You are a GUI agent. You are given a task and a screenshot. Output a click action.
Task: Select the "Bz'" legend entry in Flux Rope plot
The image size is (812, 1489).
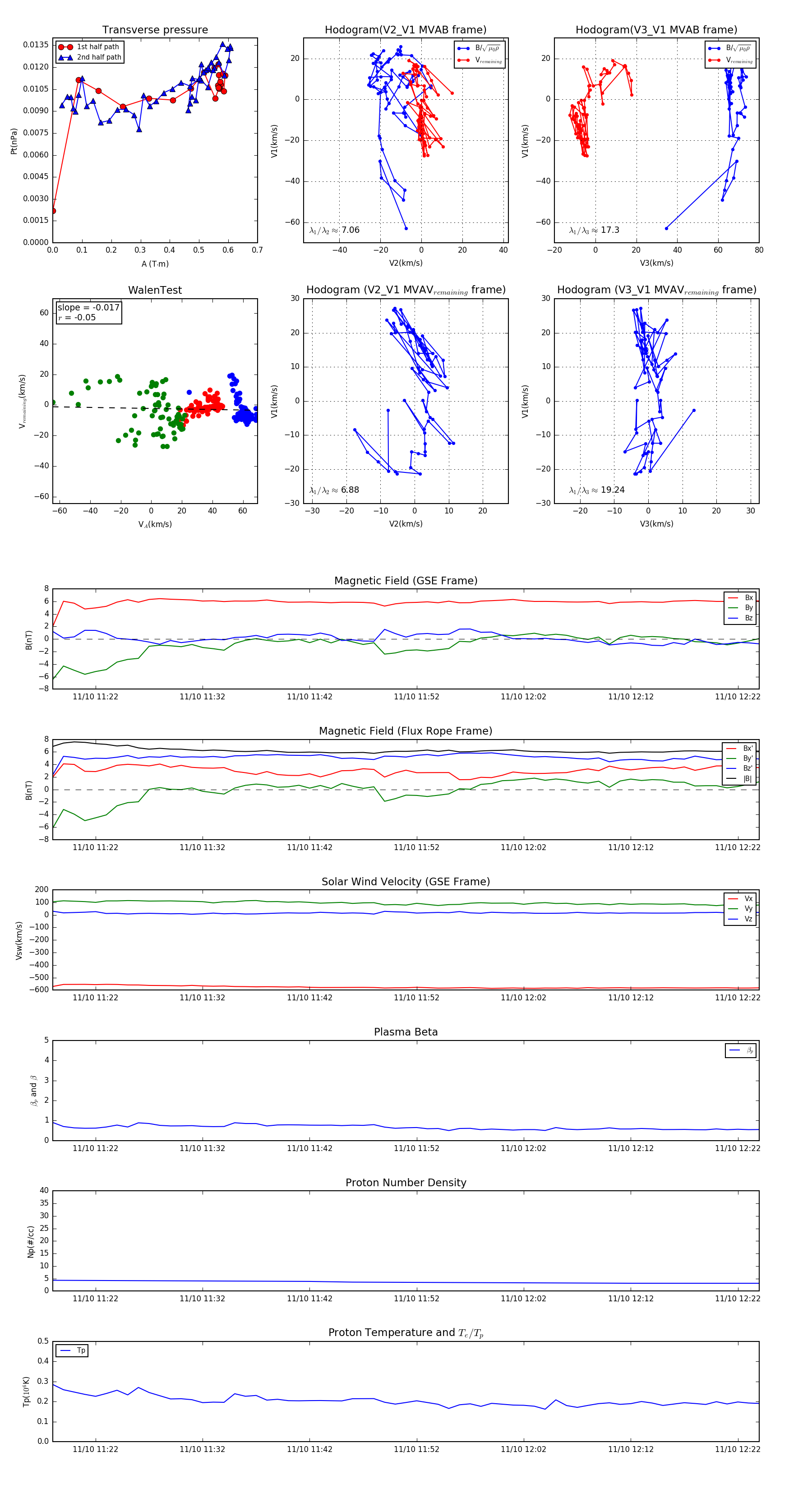(739, 769)
